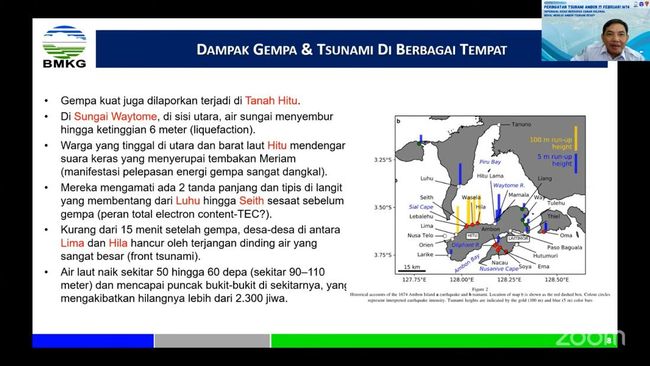Click the 'Waytome R.' label on the map
Image resolution: width=650 pixels, height=366 pixels.
509,185
